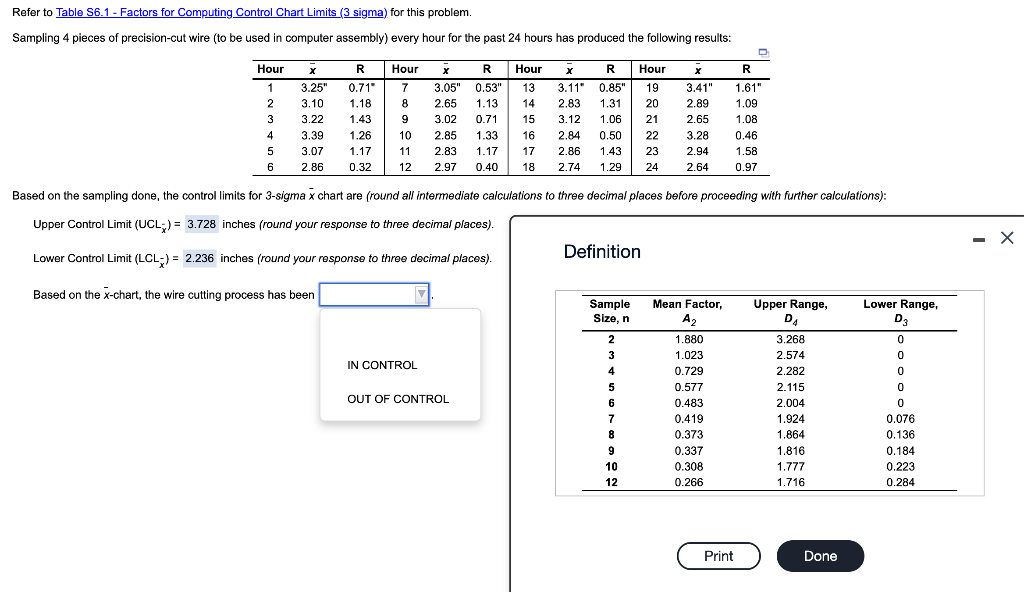This screenshot has width=1024, height=592.
Task: Click the Mean Factor, A2 column header
Action: 688,311
